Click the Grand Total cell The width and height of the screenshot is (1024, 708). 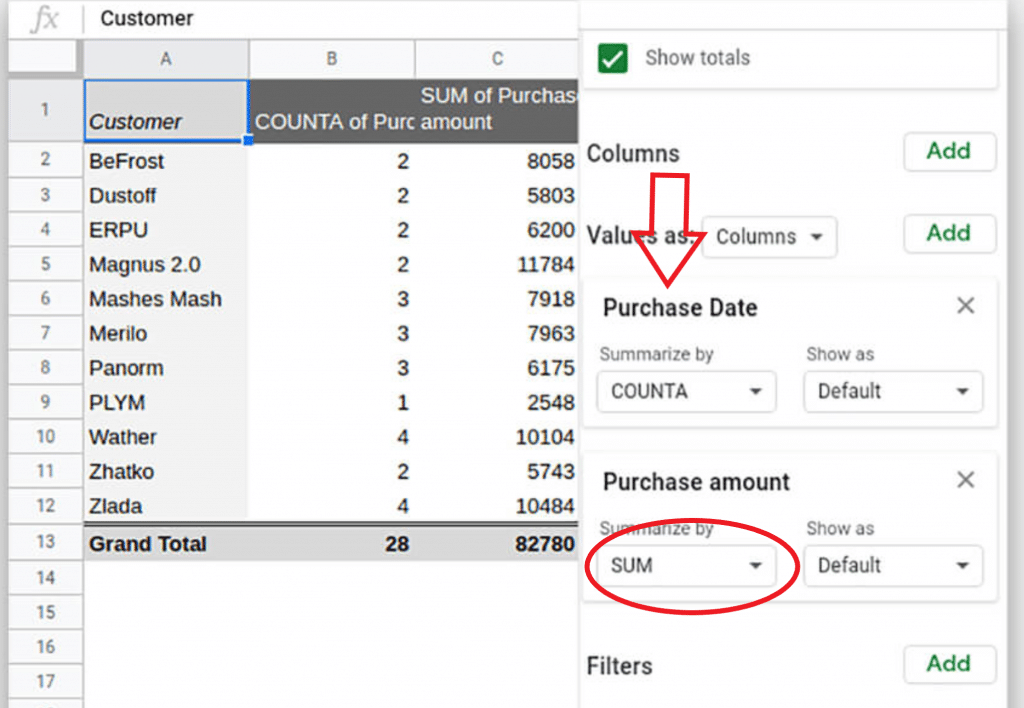(166, 544)
